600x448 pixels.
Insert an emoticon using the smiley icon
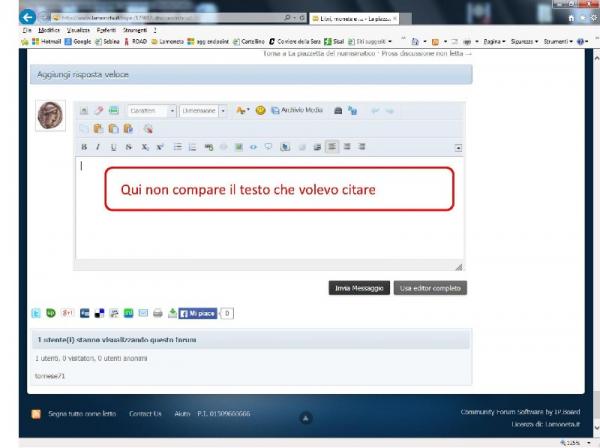260,110
